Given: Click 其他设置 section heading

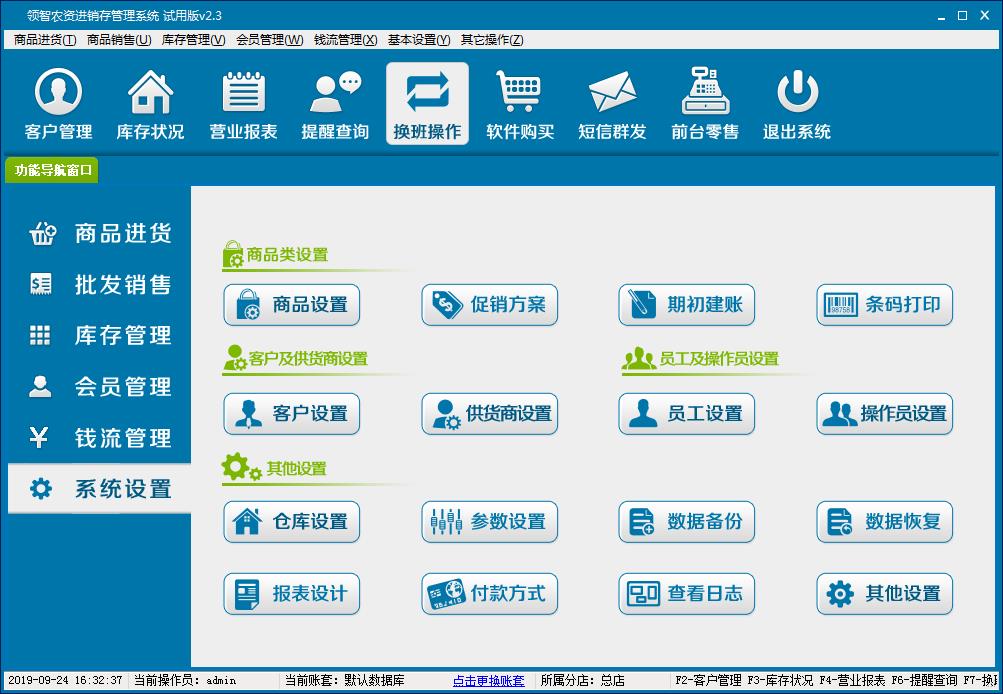Looking at the screenshot, I should click(296, 469).
